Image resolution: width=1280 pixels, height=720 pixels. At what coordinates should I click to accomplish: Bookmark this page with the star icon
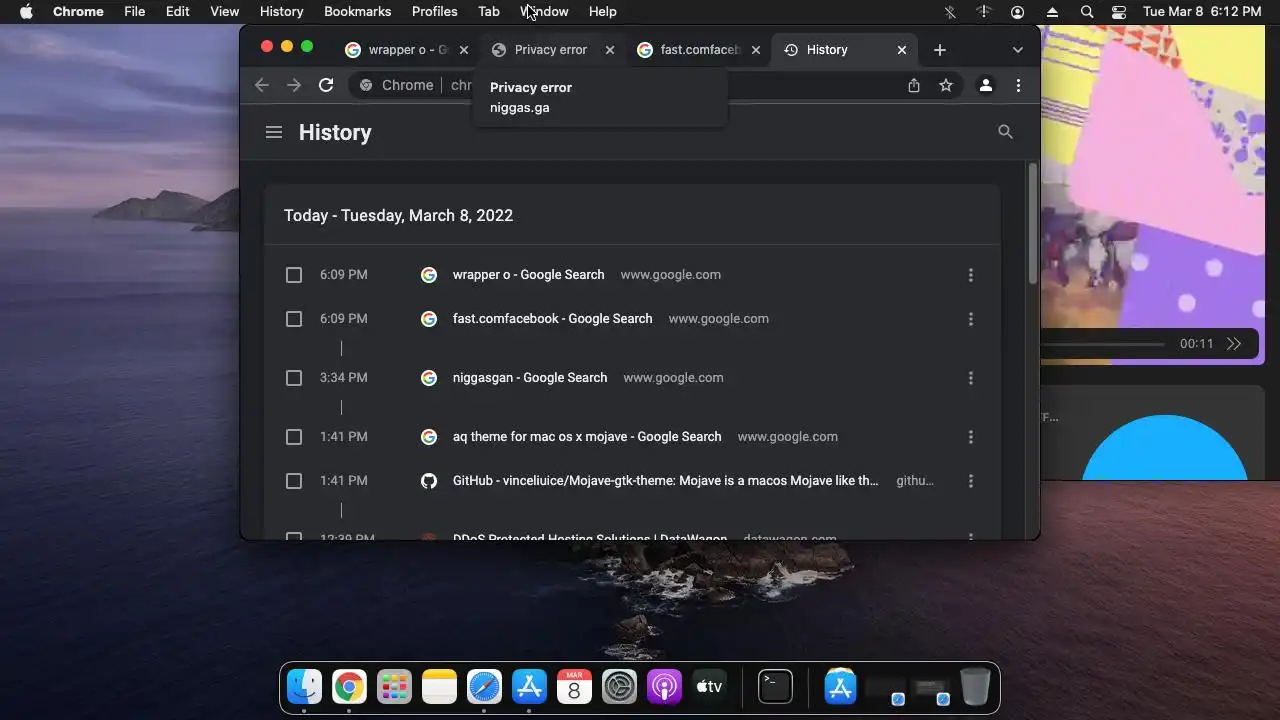coord(946,85)
